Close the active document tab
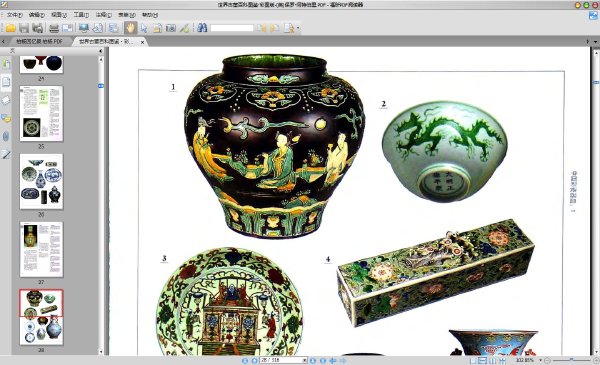Viewport: 600px width, 365px height. (142, 42)
